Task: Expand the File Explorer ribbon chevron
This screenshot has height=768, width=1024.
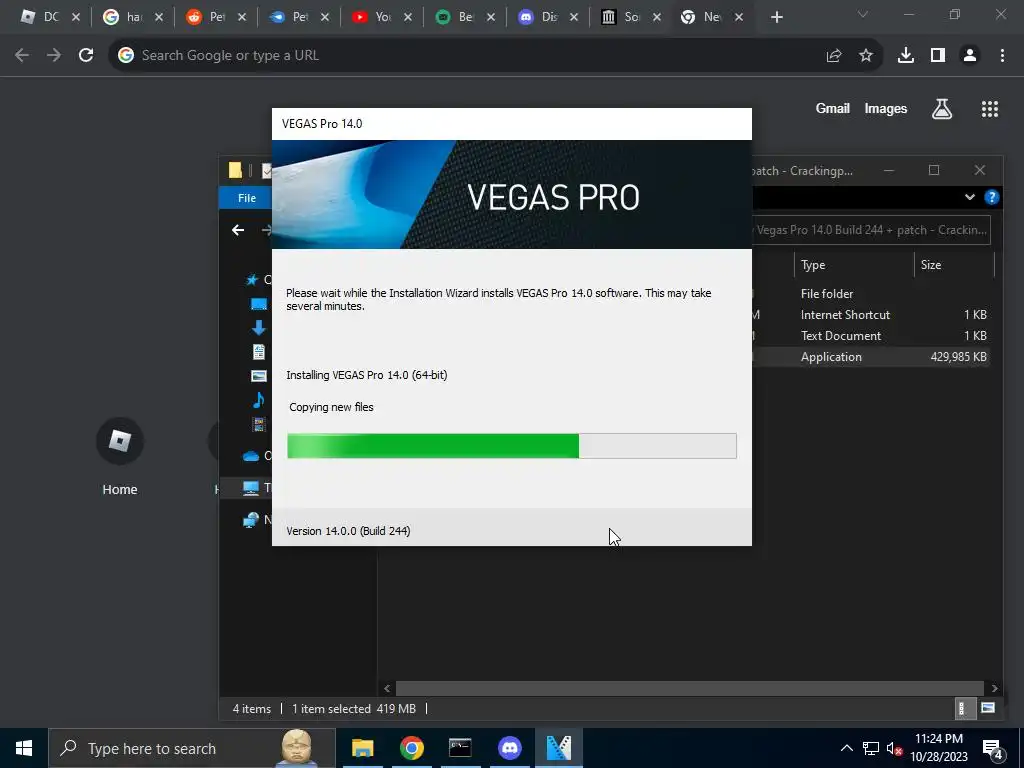Action: coord(970,197)
